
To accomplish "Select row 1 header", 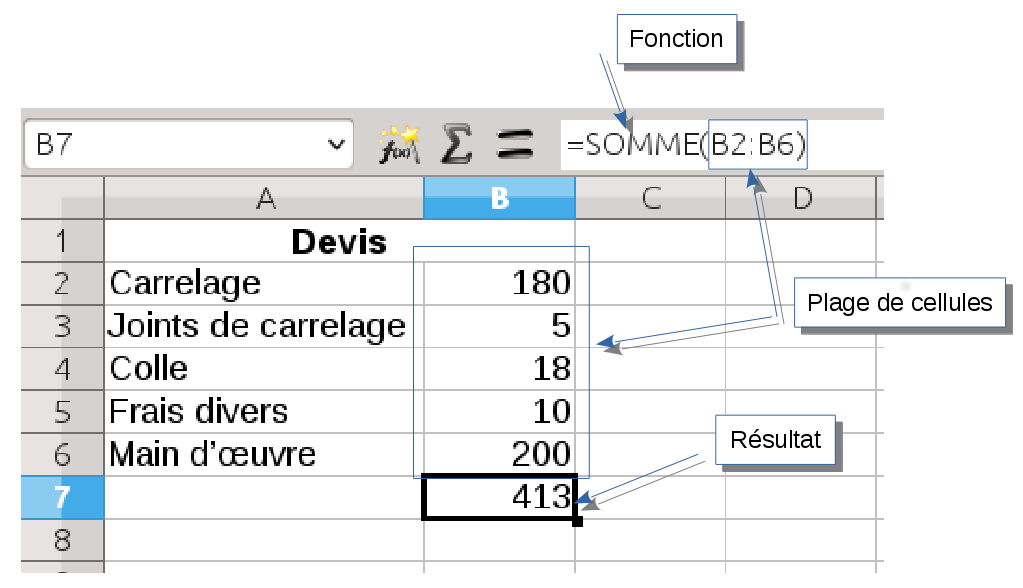I will pos(62,241).
